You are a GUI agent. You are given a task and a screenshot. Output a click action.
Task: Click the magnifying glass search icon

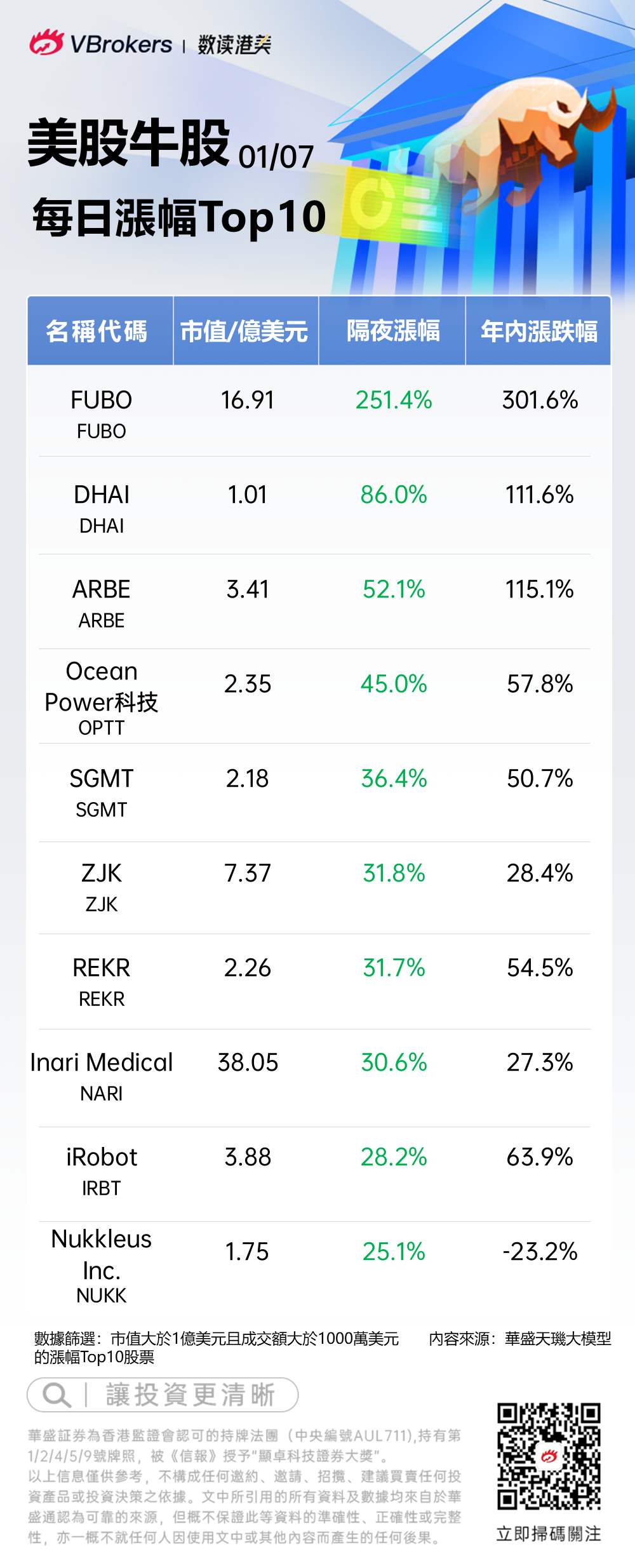click(56, 1395)
